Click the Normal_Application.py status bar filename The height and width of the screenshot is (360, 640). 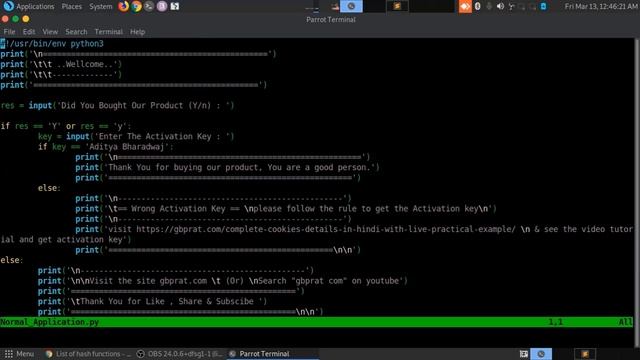tap(49, 322)
